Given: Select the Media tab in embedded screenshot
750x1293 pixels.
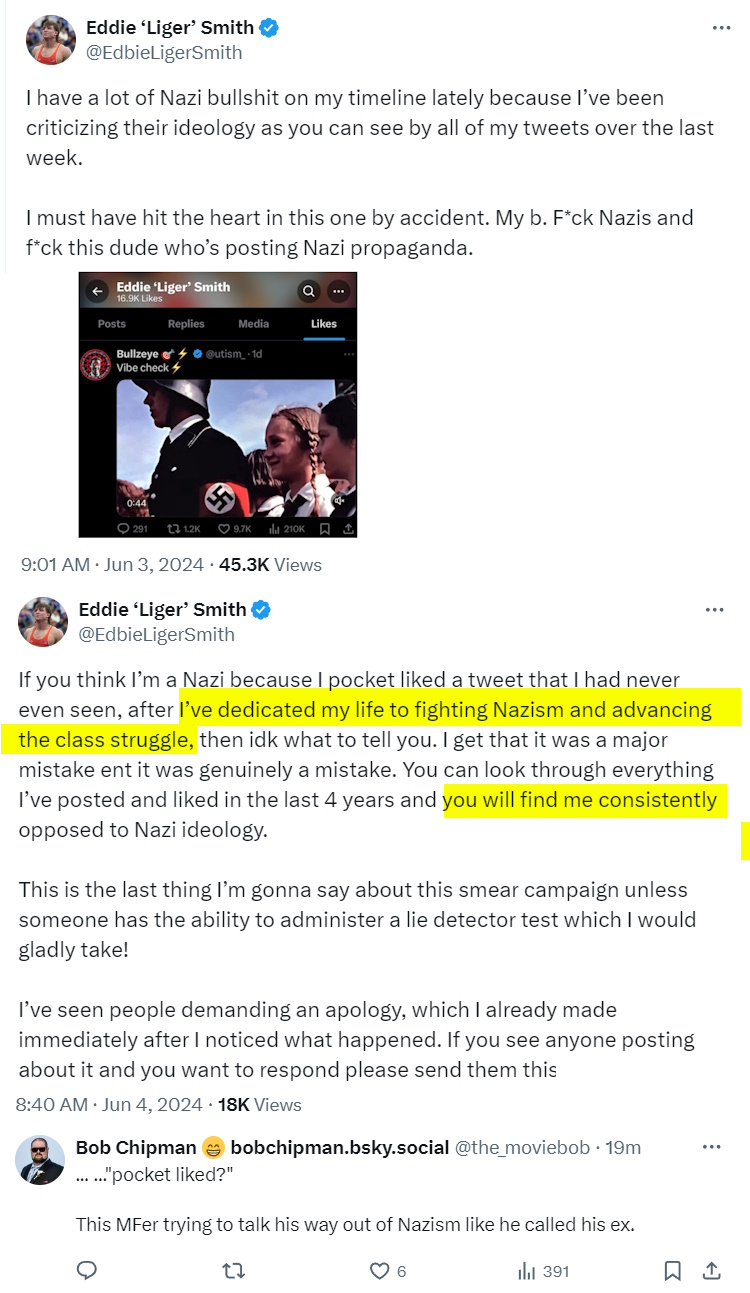Looking at the screenshot, I should click(x=254, y=324).
